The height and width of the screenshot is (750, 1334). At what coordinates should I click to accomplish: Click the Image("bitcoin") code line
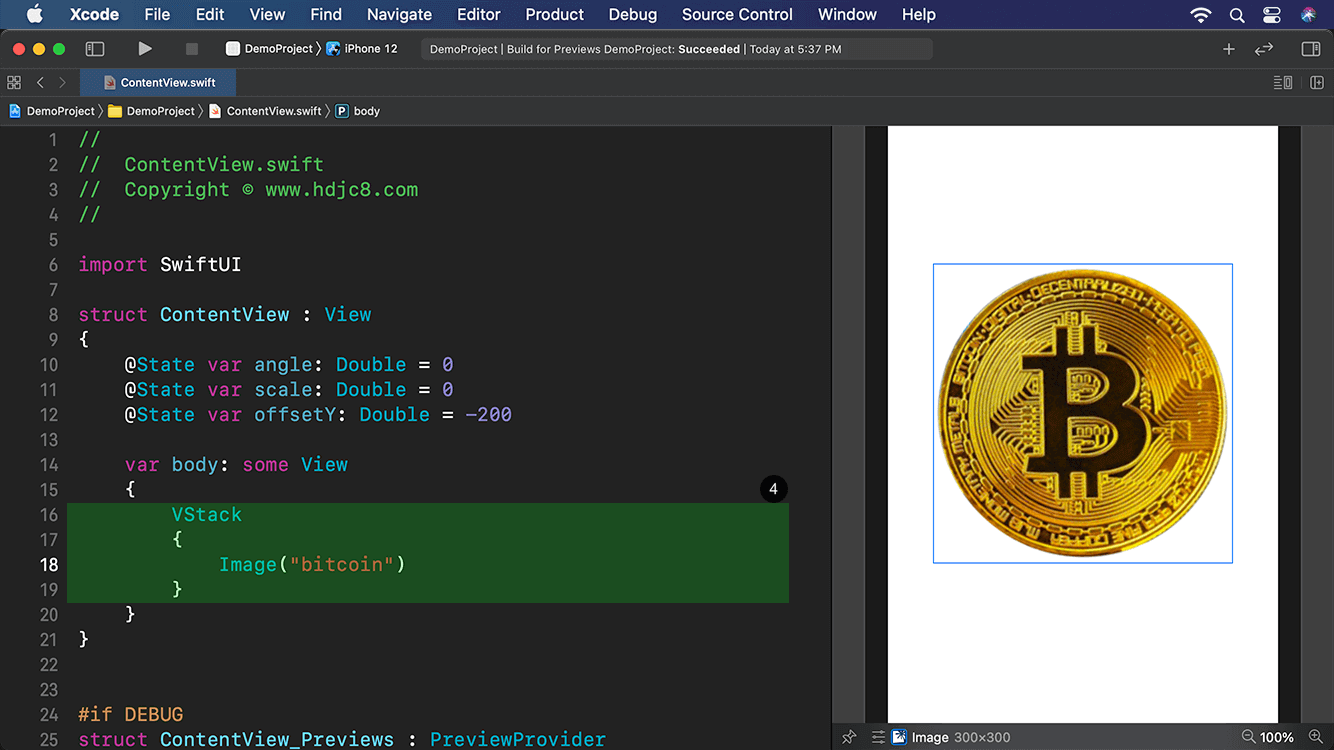point(312,564)
